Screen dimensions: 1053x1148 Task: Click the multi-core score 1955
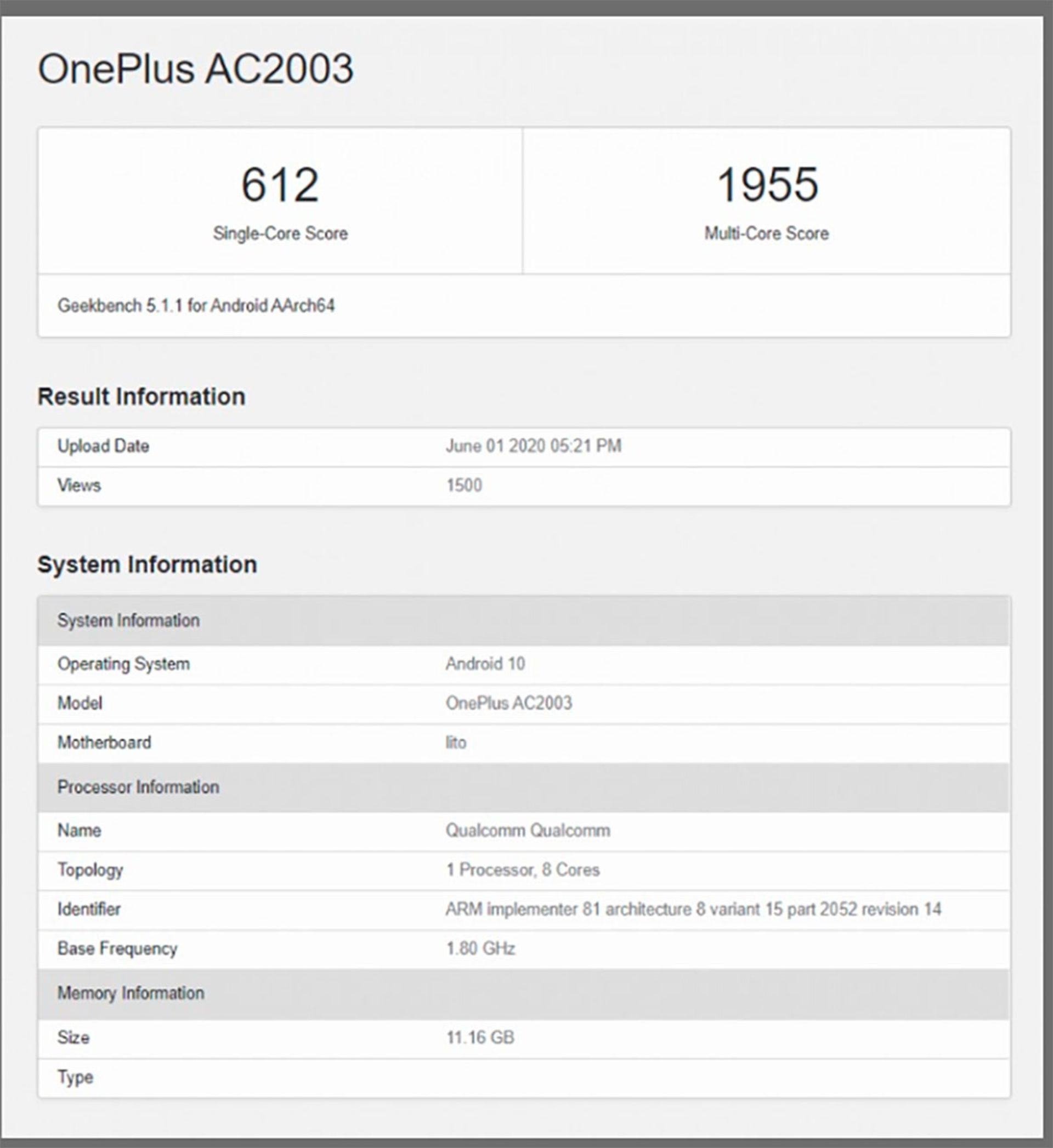pyautogui.click(x=767, y=185)
